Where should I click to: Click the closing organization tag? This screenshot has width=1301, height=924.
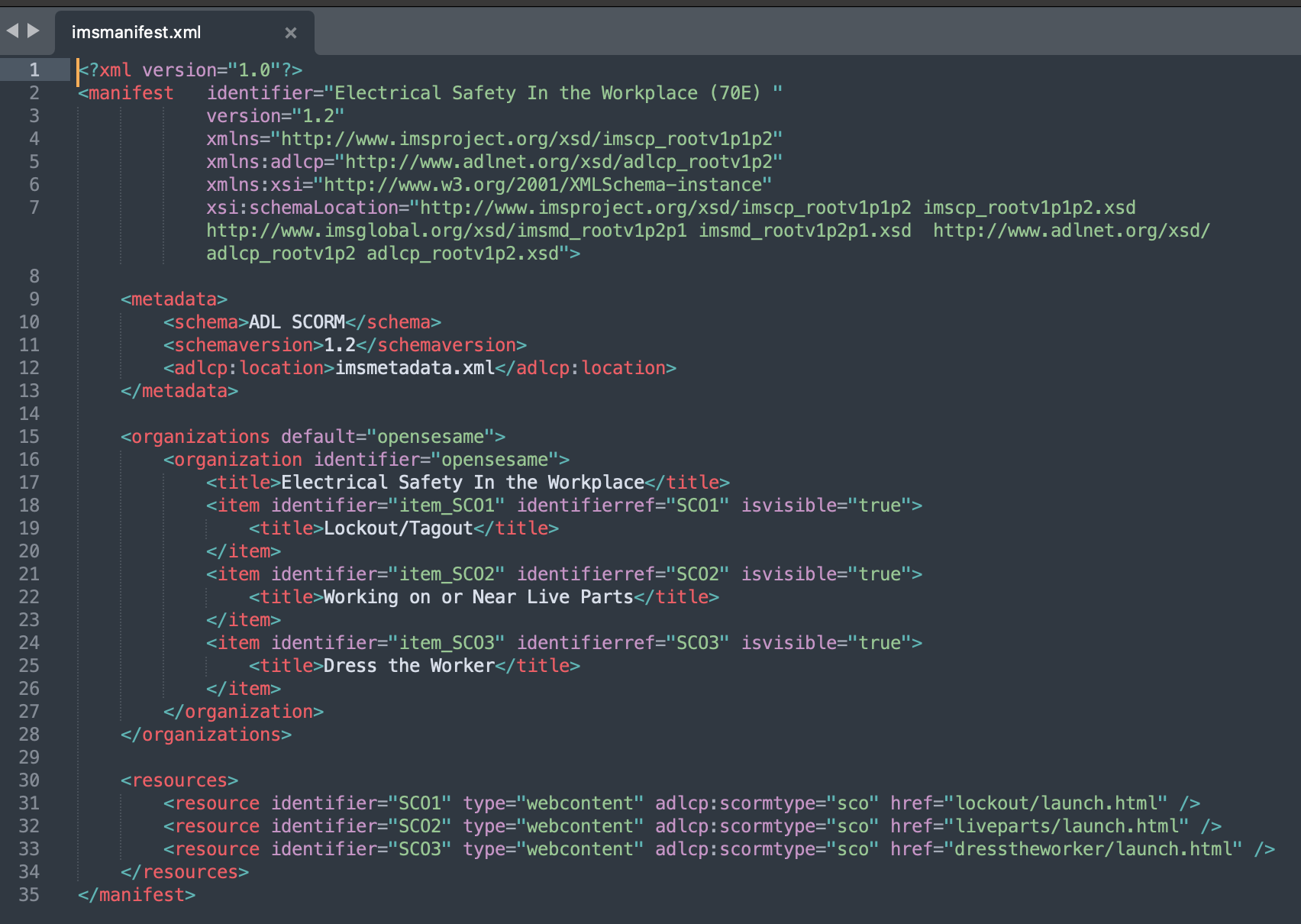click(244, 712)
